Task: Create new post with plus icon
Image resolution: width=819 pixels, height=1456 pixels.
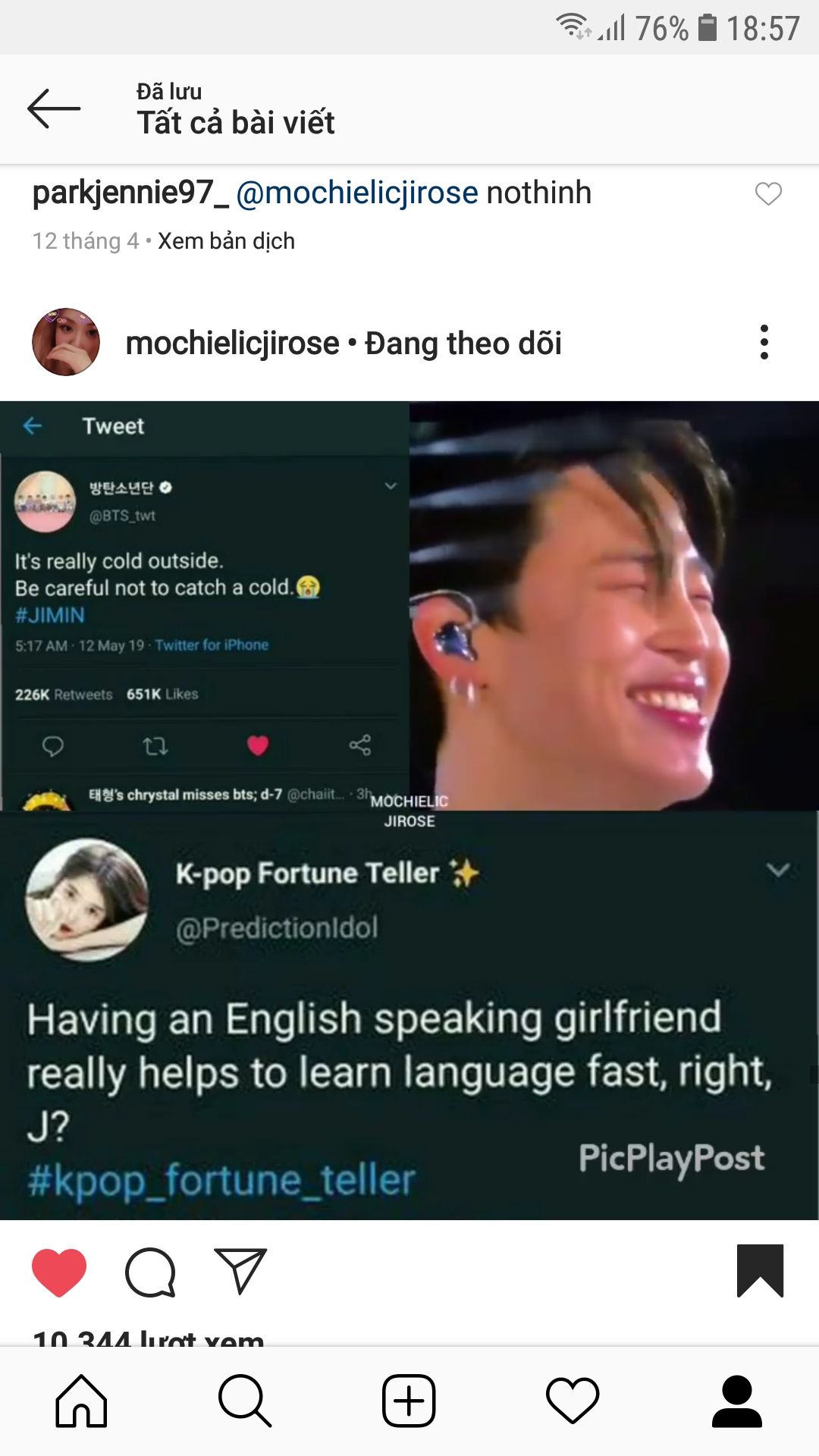Action: pos(409,1401)
